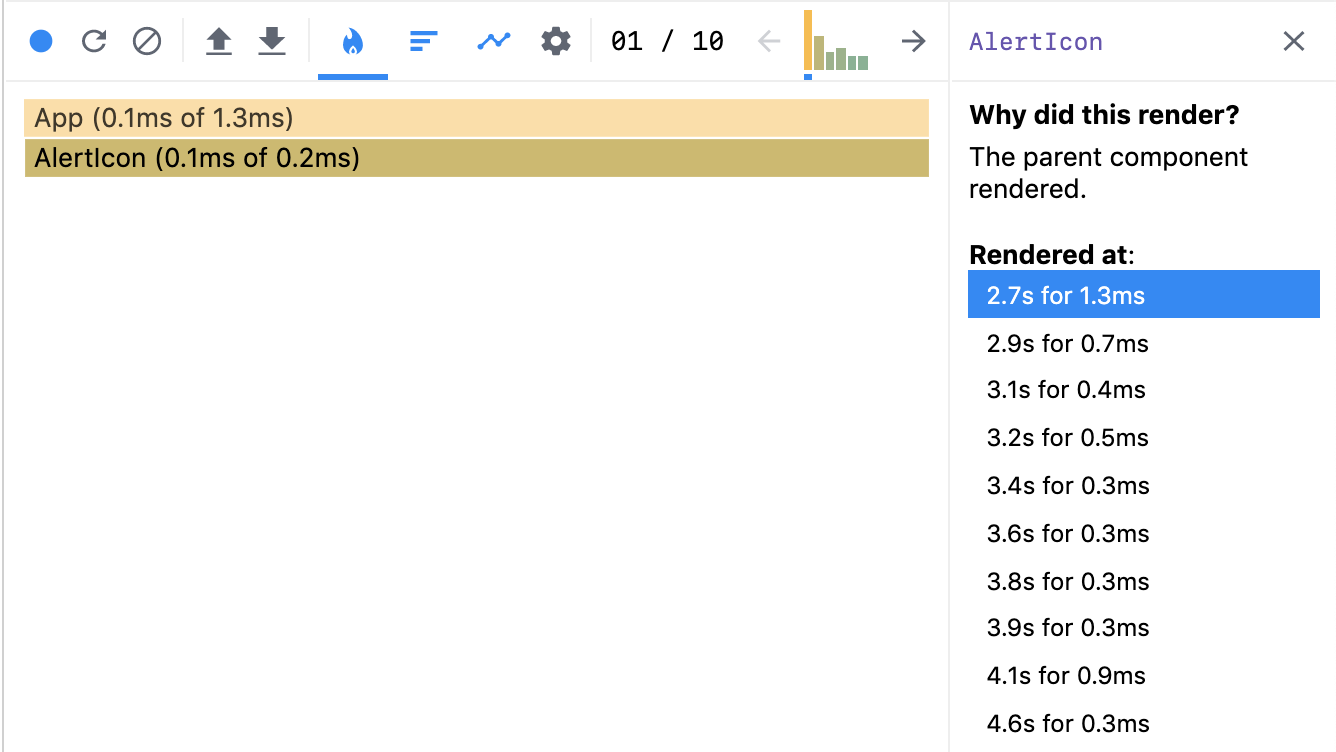Import a profile from file

(x=219, y=41)
